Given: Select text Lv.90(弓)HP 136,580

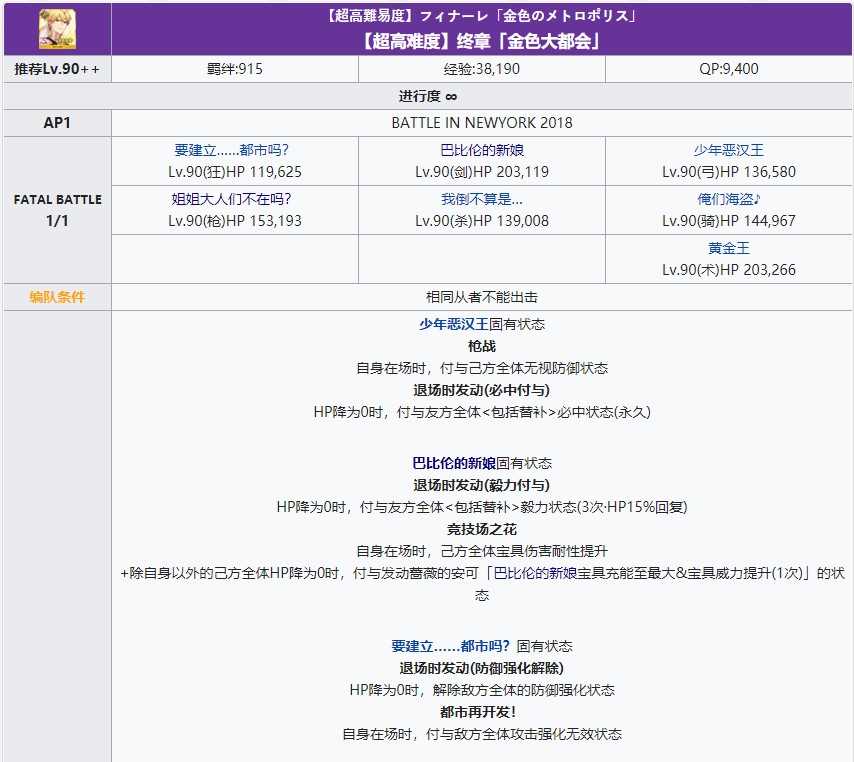Looking at the screenshot, I should coord(729,172).
